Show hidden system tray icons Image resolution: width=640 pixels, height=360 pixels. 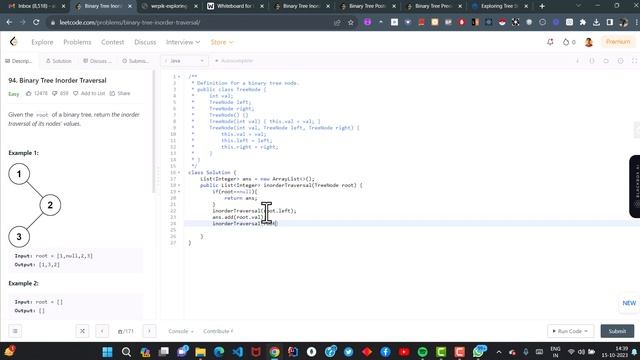499,352
